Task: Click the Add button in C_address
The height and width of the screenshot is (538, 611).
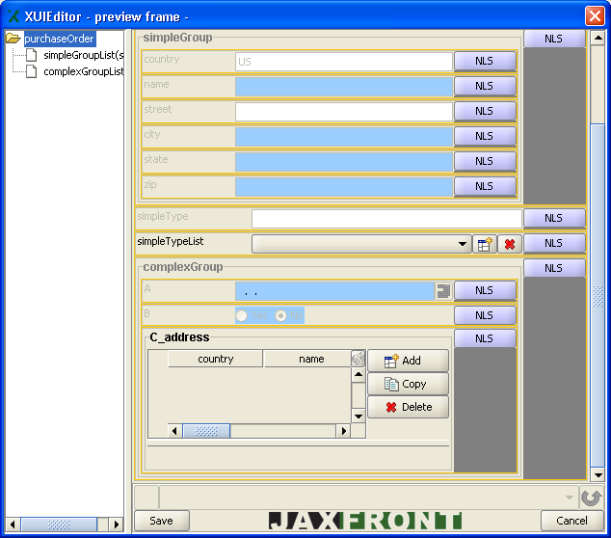Action: pos(408,361)
